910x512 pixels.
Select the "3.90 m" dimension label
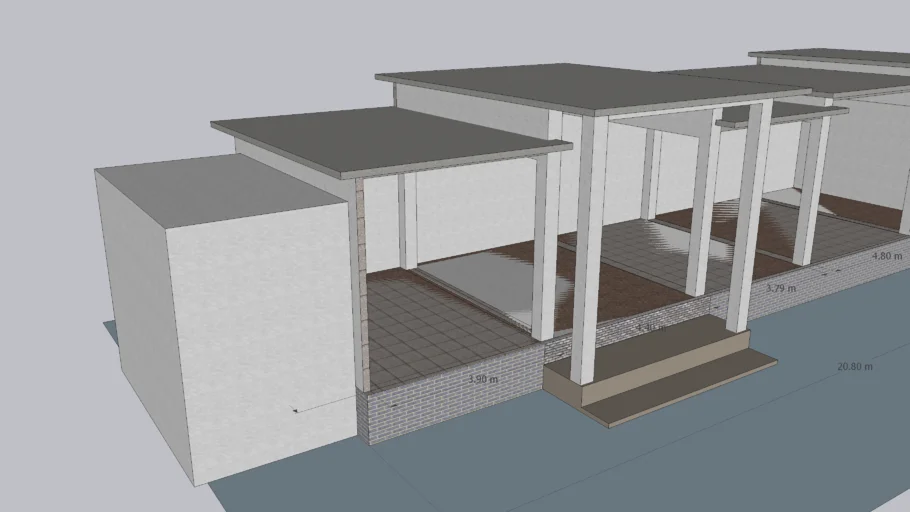(483, 379)
